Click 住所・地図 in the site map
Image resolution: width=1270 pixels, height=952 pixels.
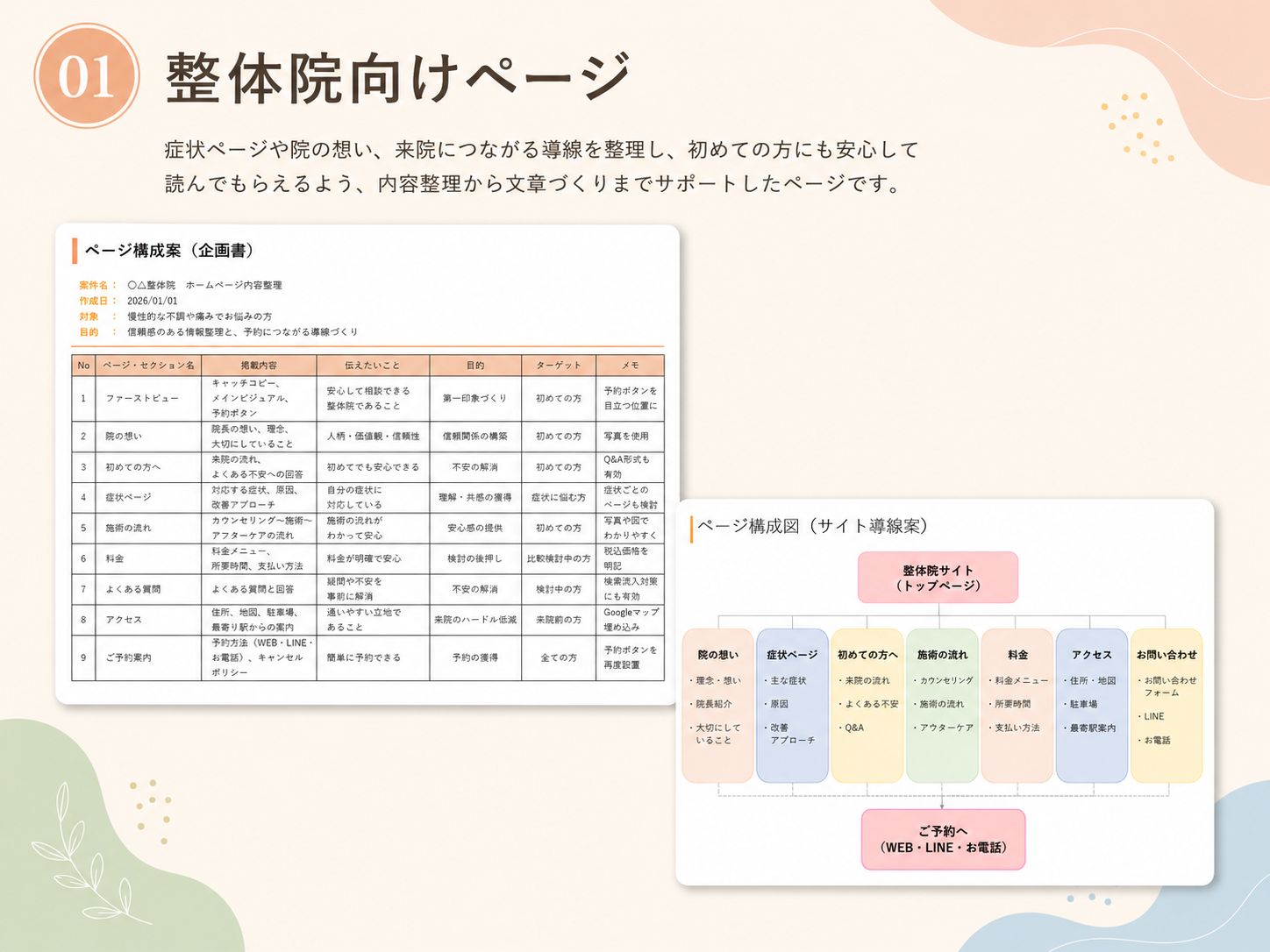point(1090,680)
